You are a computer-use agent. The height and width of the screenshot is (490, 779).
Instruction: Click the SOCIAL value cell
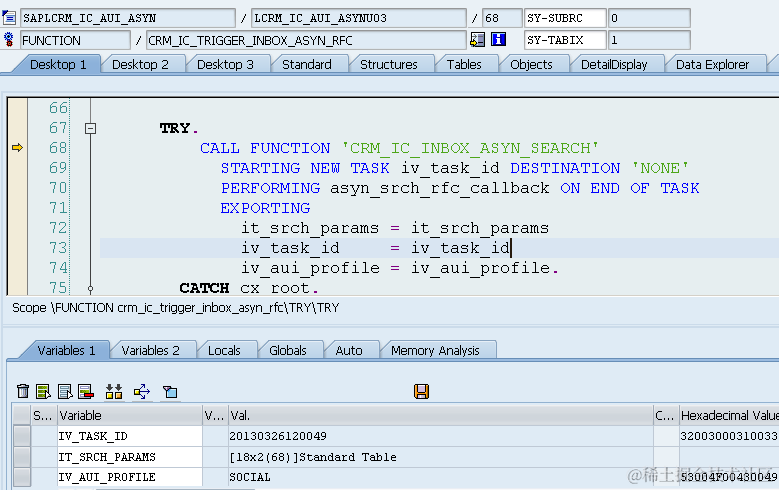[x=441, y=477]
